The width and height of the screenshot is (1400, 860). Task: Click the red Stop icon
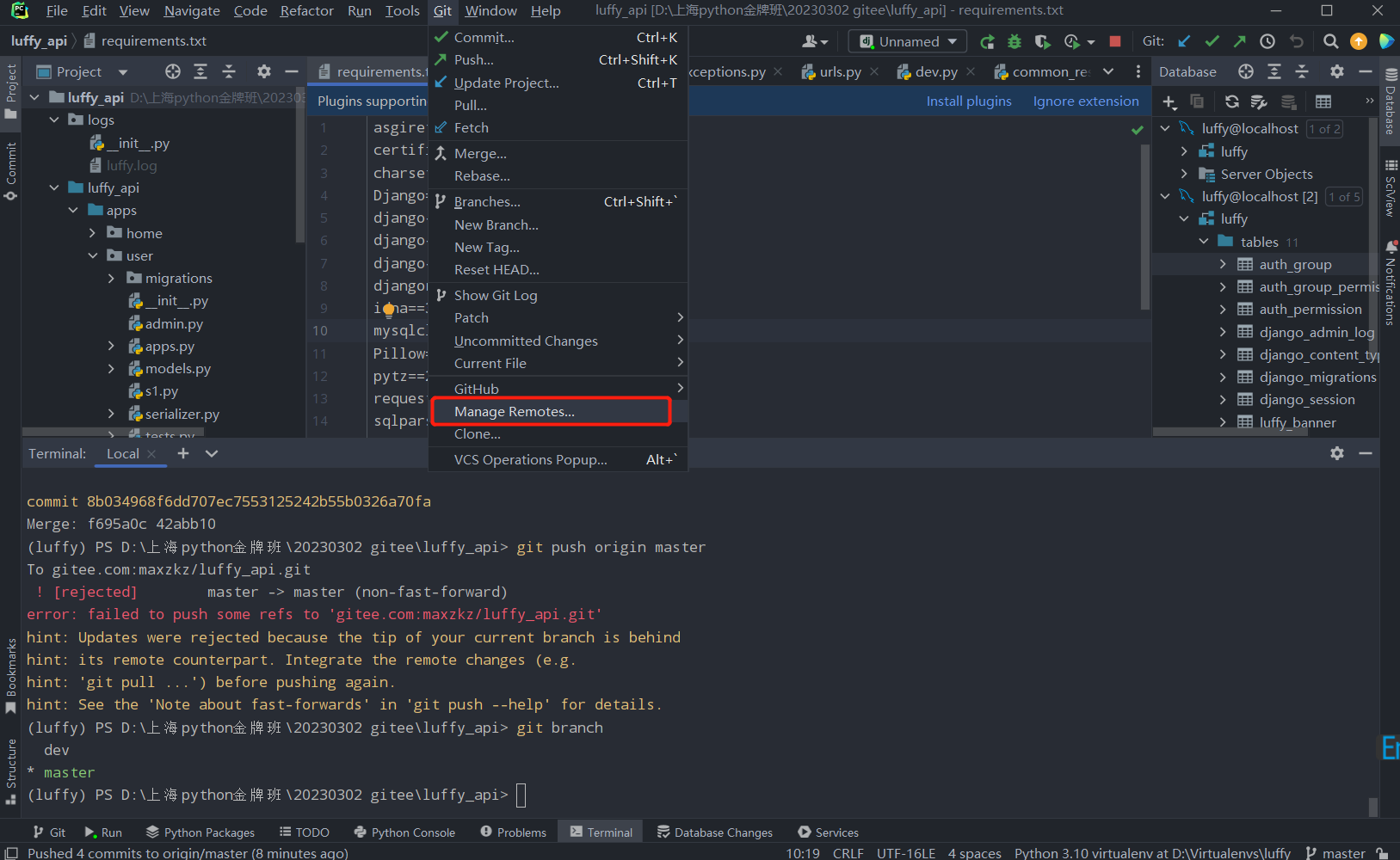(1115, 41)
